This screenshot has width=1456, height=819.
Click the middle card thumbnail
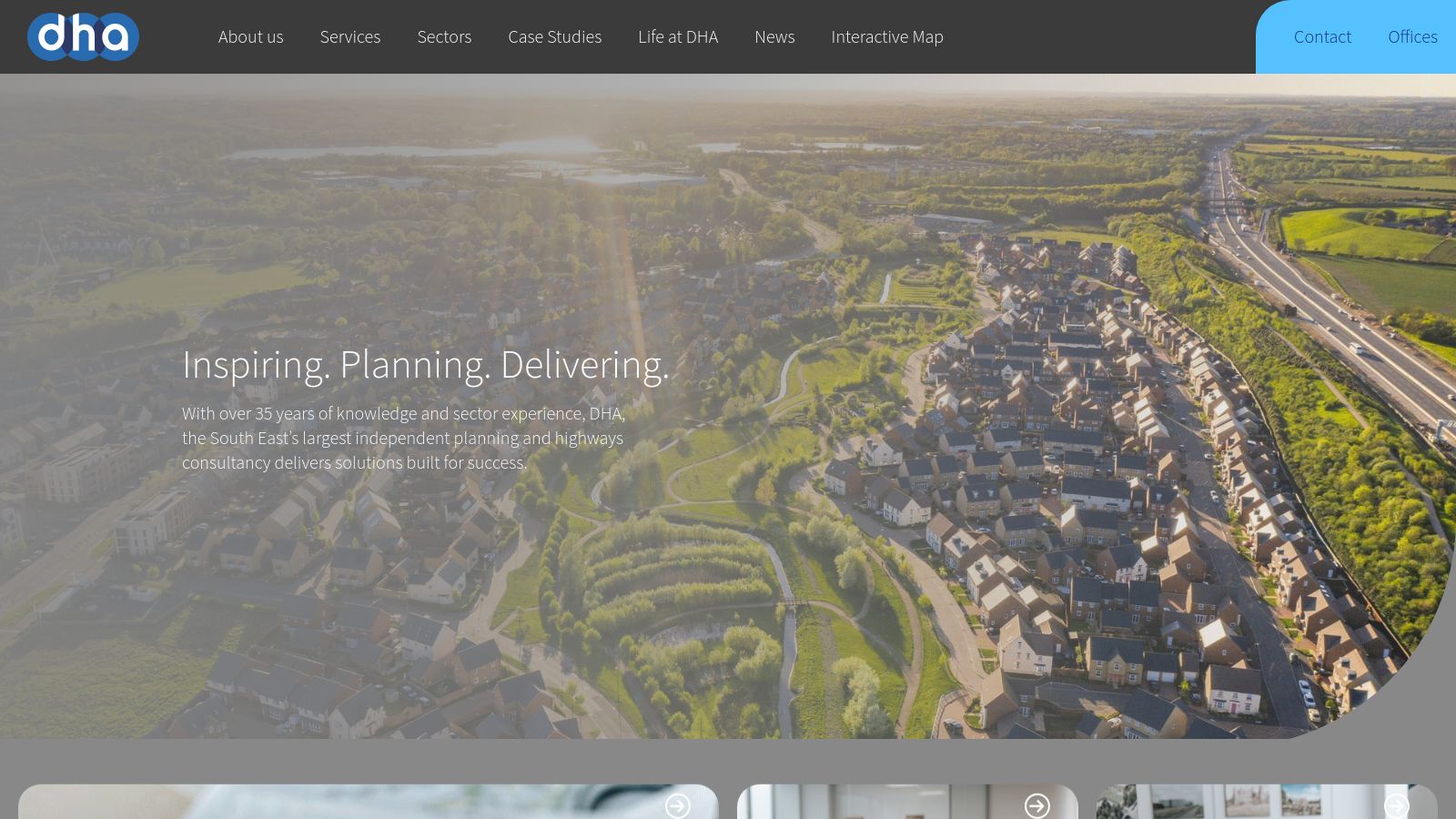864,805
